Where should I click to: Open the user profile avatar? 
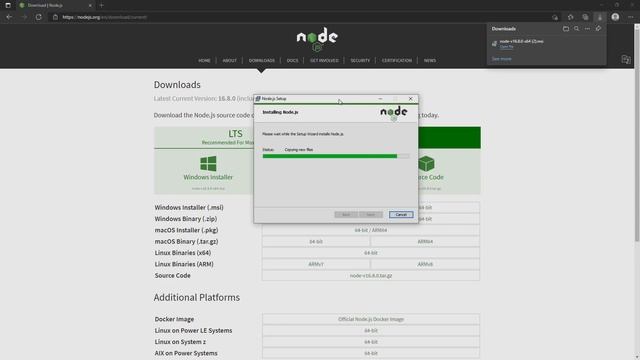click(x=615, y=17)
